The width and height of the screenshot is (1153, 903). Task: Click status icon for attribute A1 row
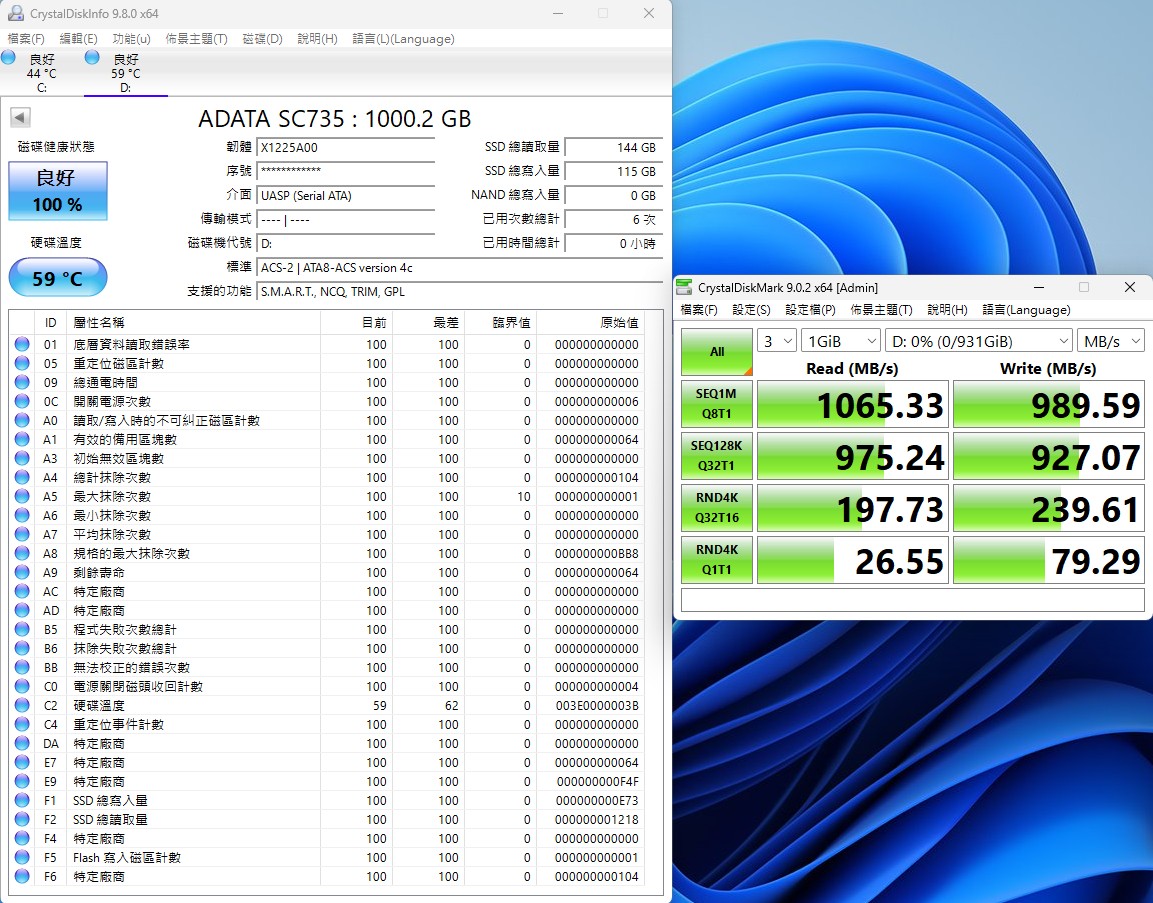[x=22, y=439]
